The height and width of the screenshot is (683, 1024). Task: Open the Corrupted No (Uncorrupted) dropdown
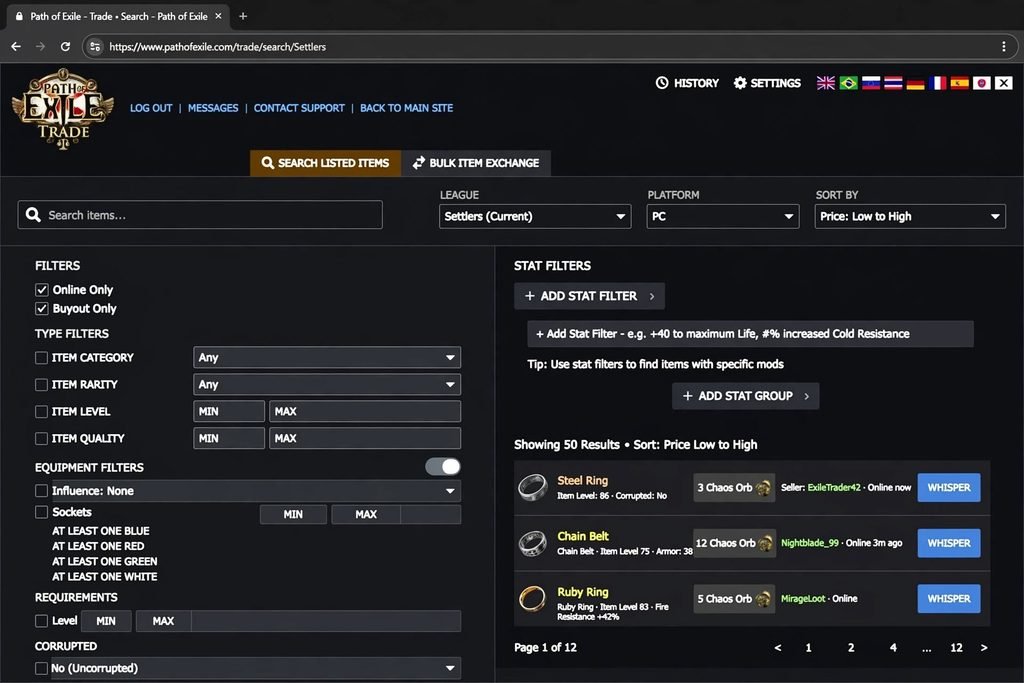coord(255,668)
